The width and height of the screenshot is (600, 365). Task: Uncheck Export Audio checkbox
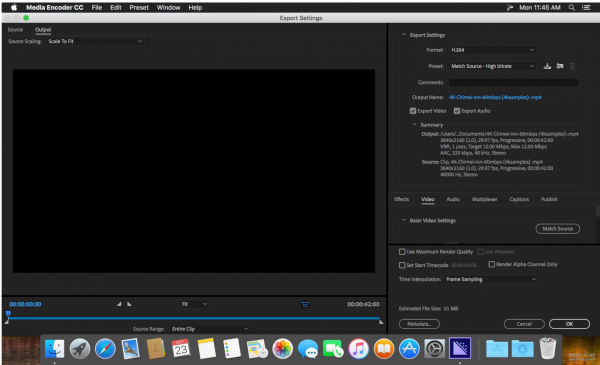[x=457, y=111]
